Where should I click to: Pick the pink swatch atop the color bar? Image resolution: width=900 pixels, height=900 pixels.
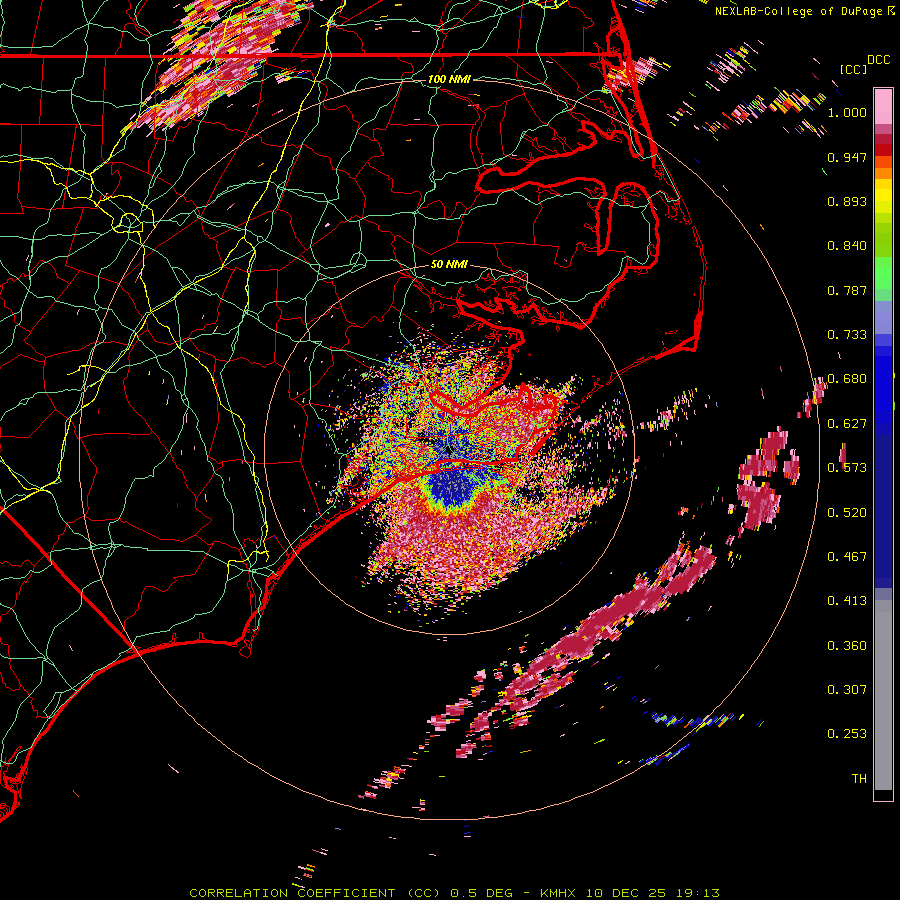point(883,106)
